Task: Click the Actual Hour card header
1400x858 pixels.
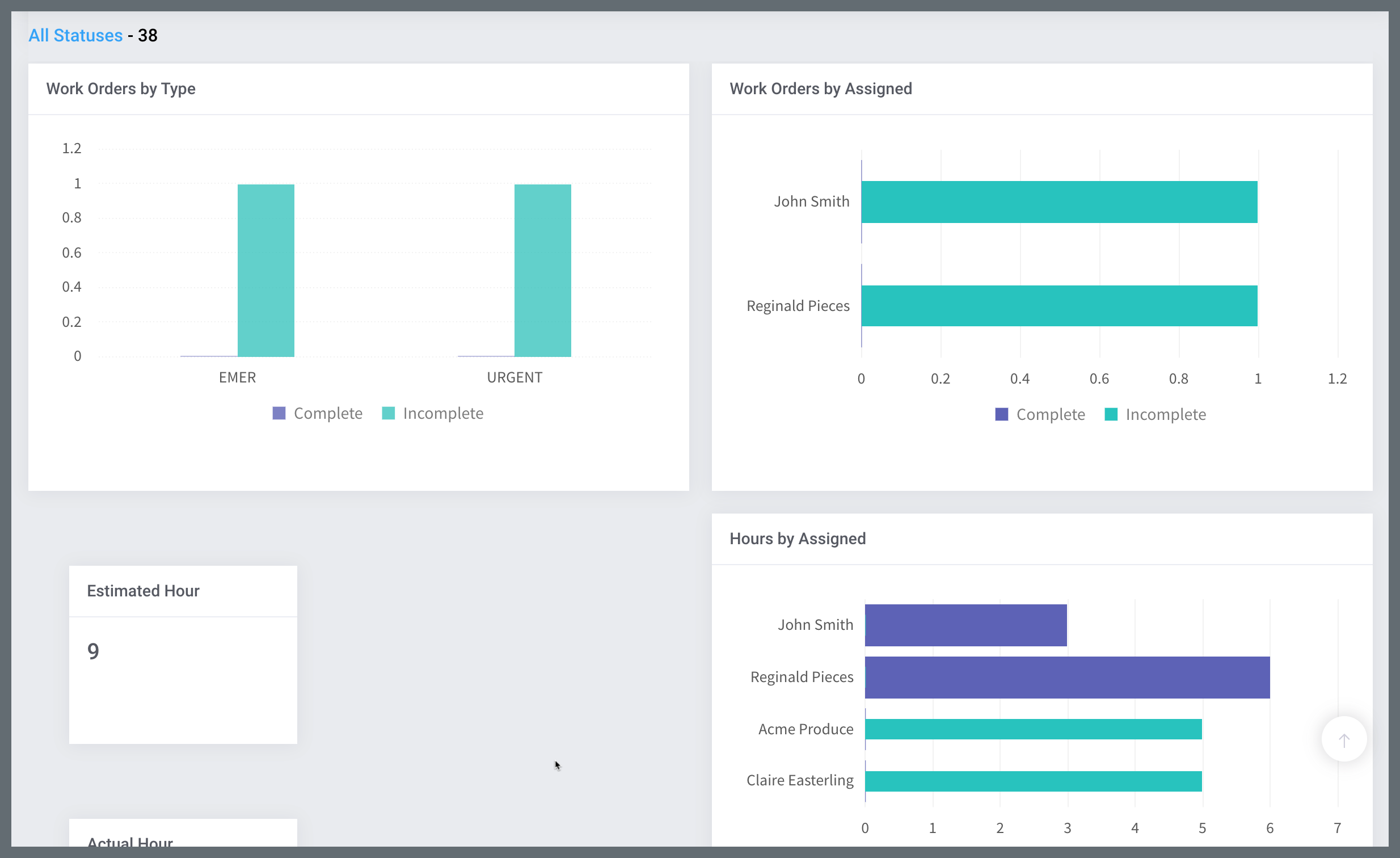Action: [129, 841]
